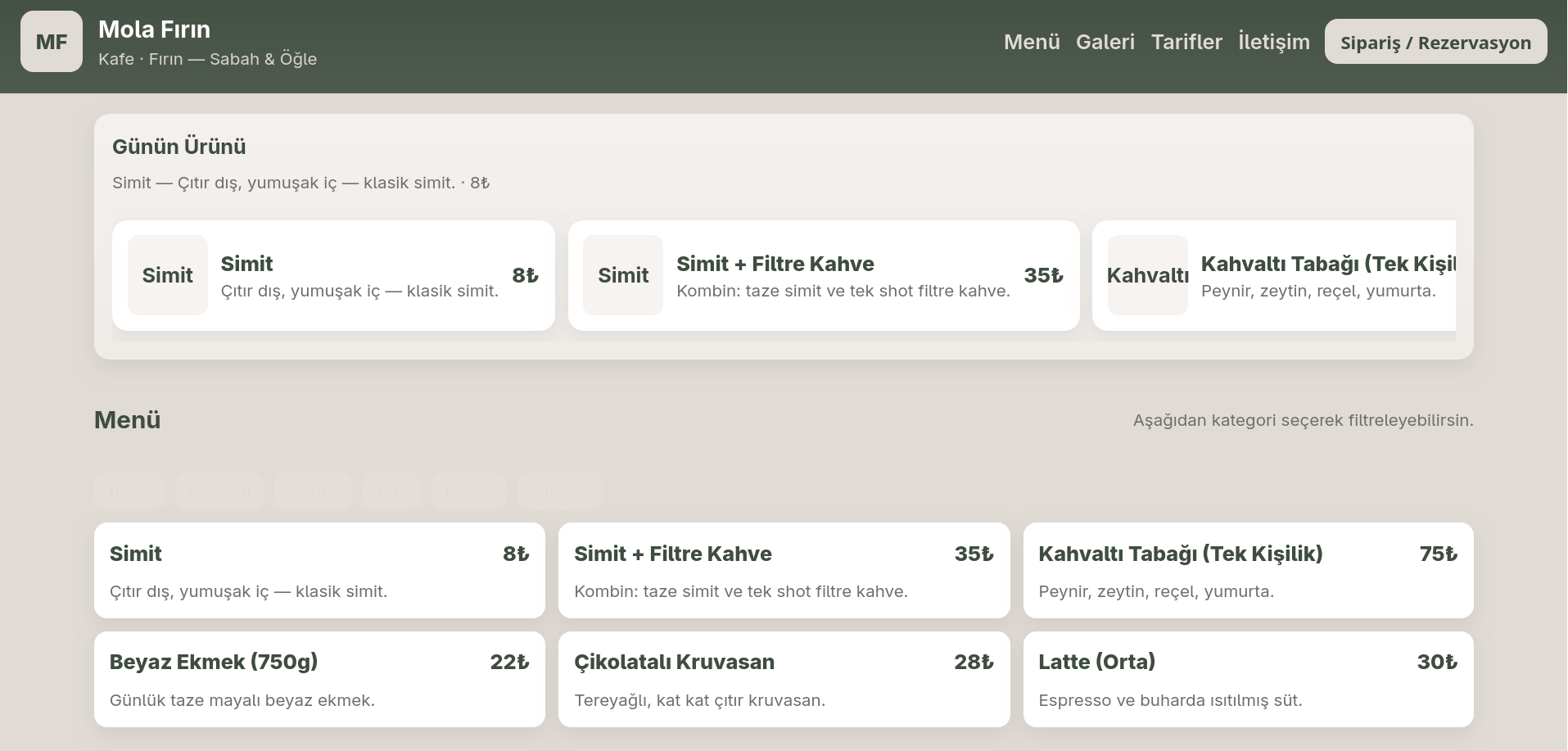Click the Simit thumbnail in featured card
Image resolution: width=1568 pixels, height=751 pixels.
click(x=167, y=275)
